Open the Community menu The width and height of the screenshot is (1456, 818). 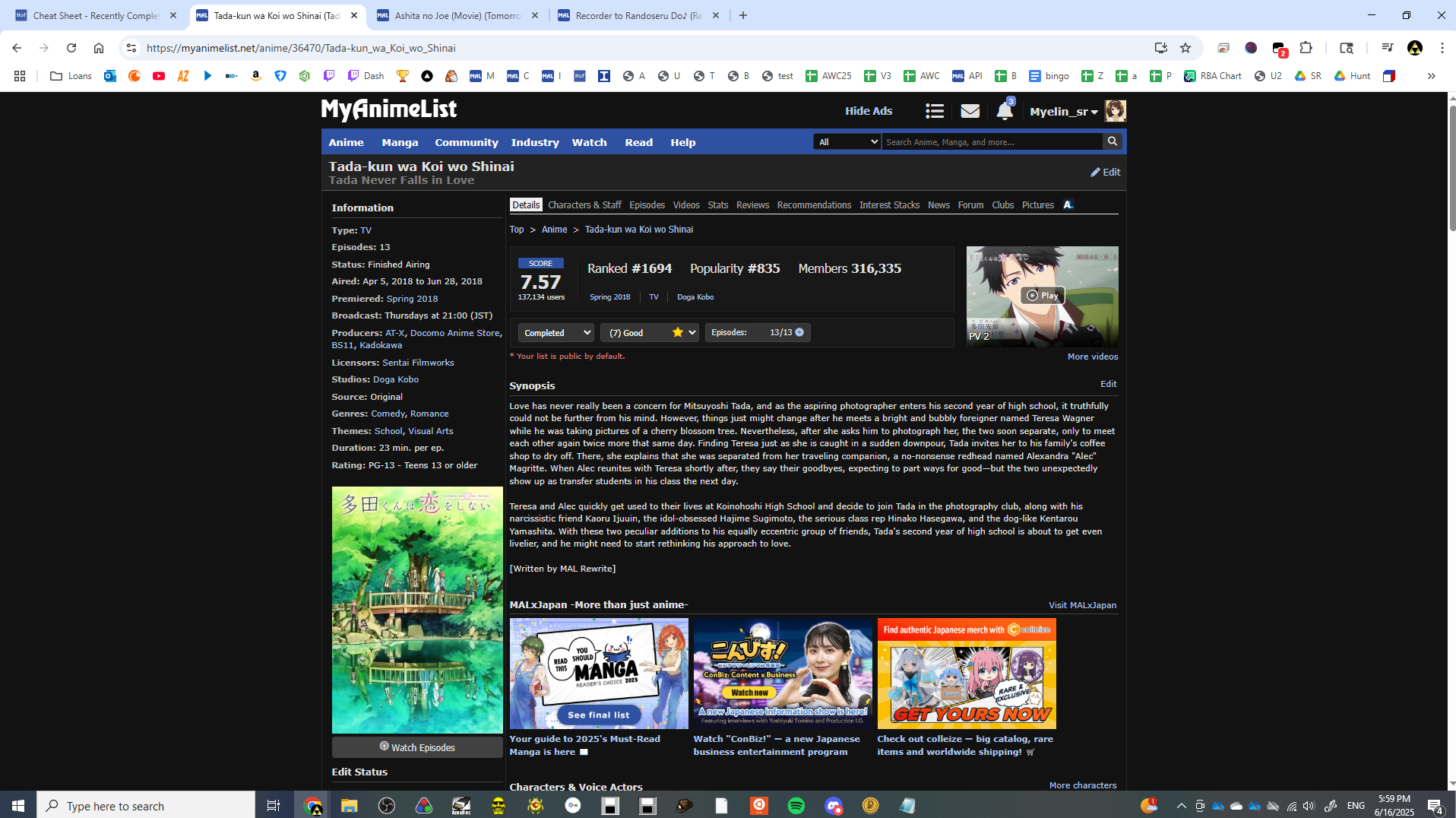(467, 142)
